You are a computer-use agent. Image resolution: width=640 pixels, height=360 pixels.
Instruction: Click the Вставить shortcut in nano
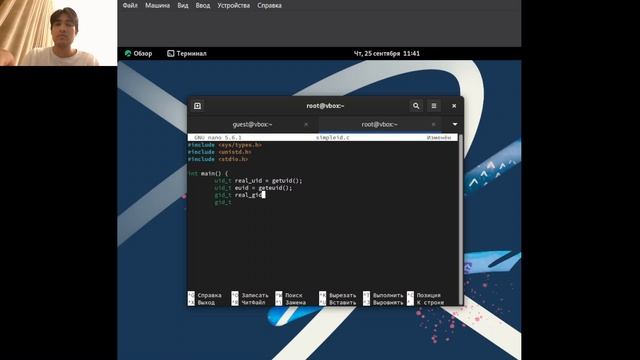coord(338,302)
